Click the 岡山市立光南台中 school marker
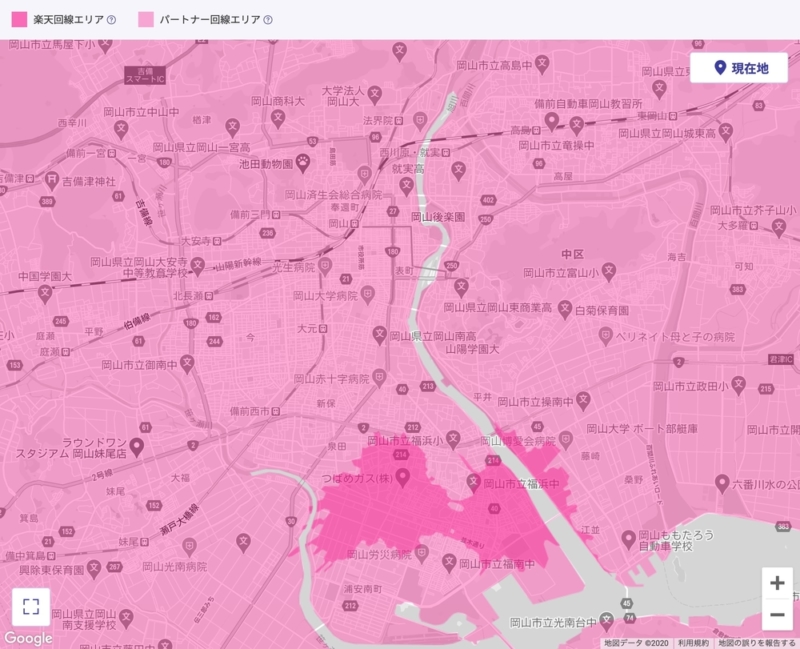 coord(606,620)
